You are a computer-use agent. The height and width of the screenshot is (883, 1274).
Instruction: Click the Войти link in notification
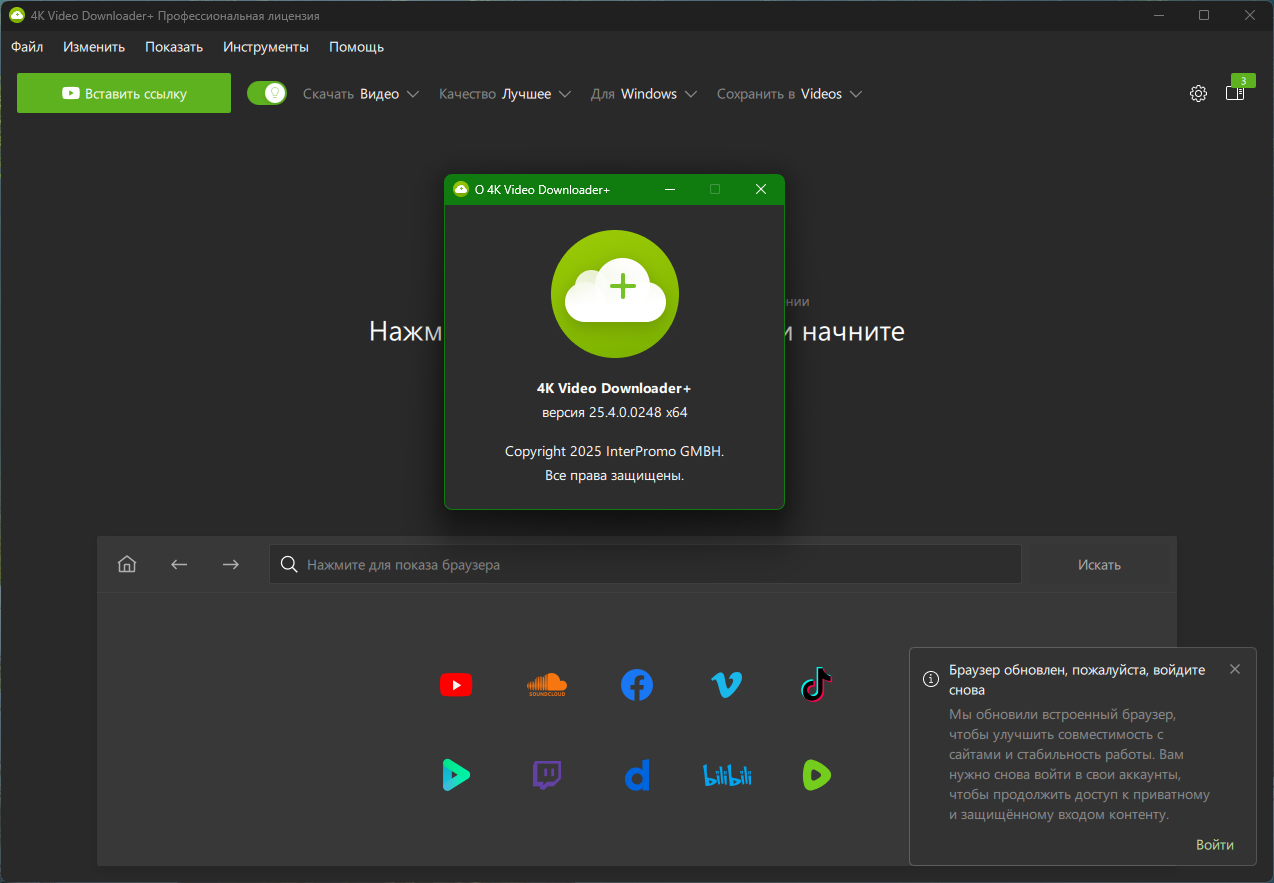(1214, 845)
